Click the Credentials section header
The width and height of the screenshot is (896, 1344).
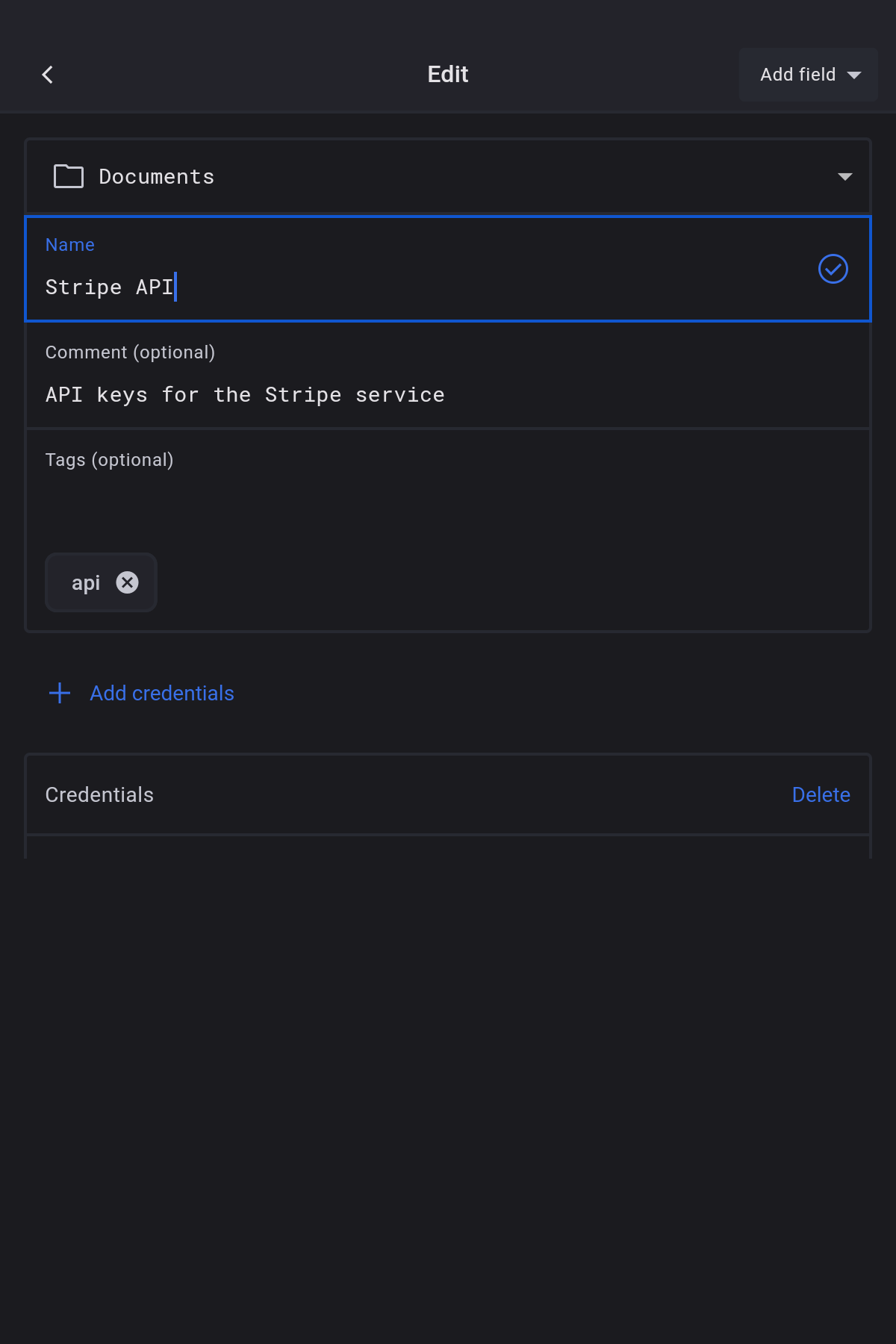(x=99, y=794)
